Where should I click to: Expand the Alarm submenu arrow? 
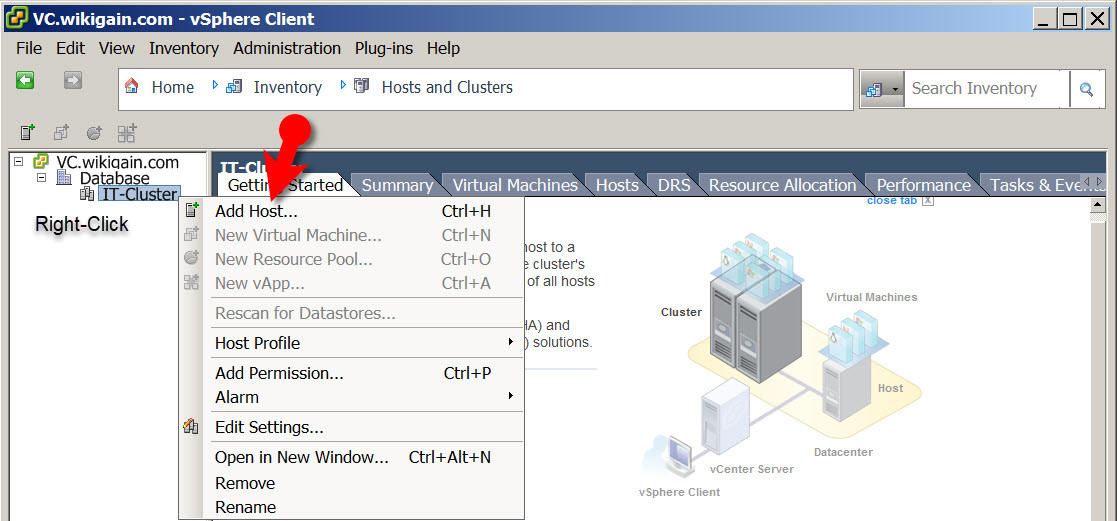point(511,396)
